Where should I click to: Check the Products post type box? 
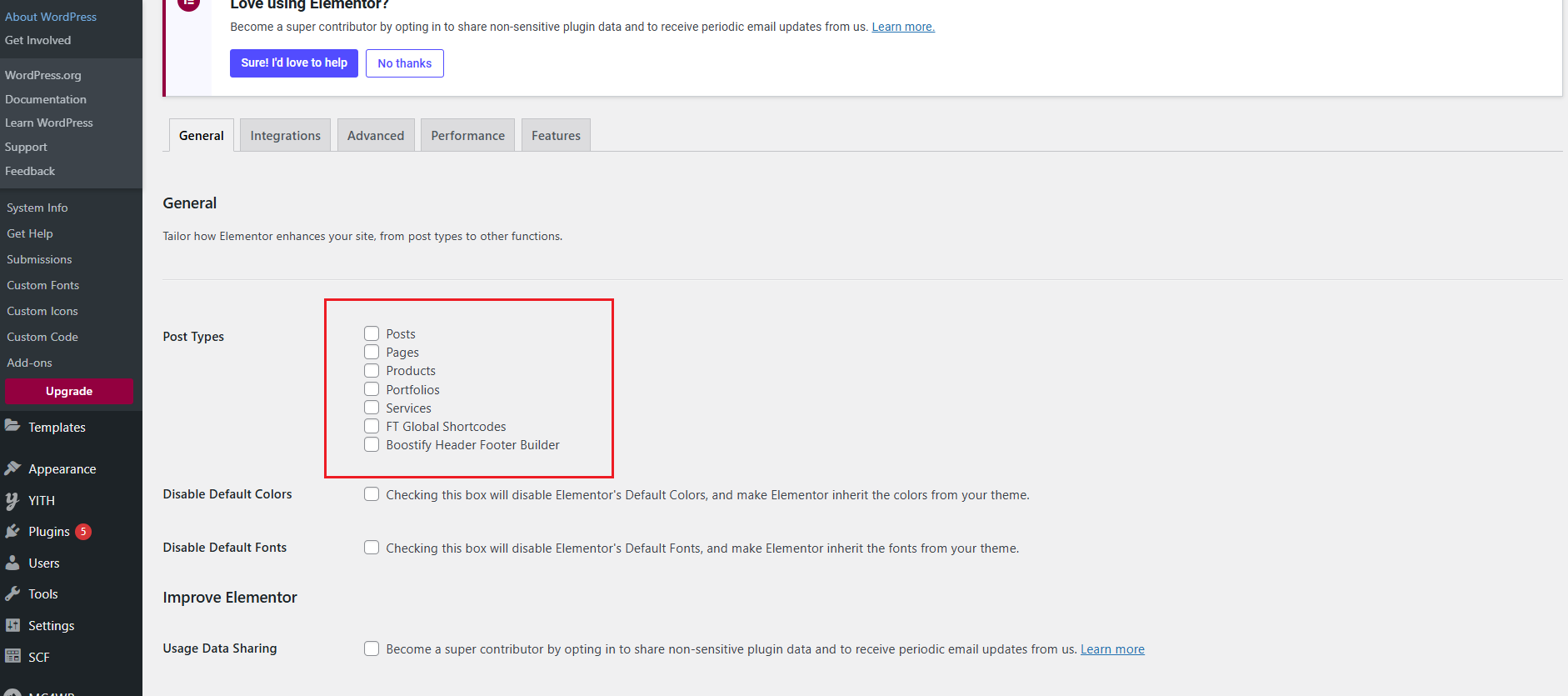click(x=372, y=370)
